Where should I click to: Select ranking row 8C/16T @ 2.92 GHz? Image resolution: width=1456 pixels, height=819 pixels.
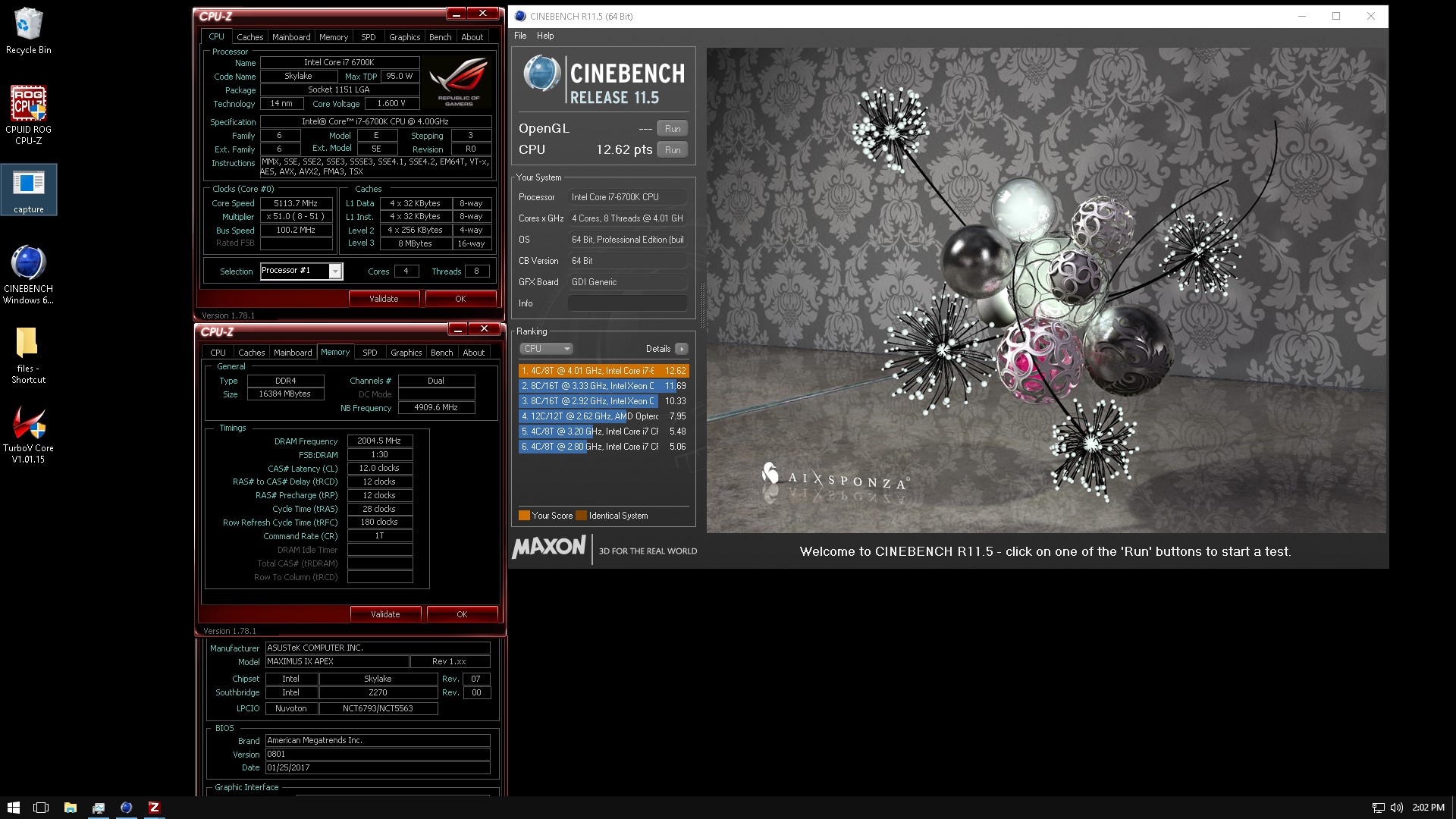click(604, 401)
